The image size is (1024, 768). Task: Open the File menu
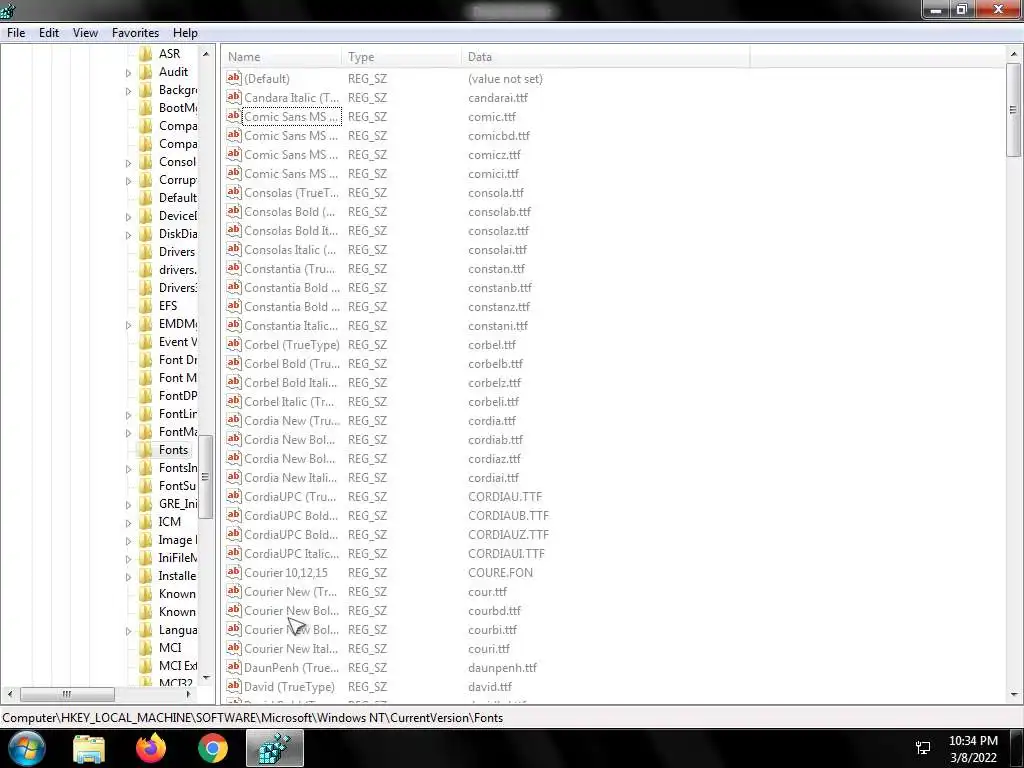coord(16,33)
